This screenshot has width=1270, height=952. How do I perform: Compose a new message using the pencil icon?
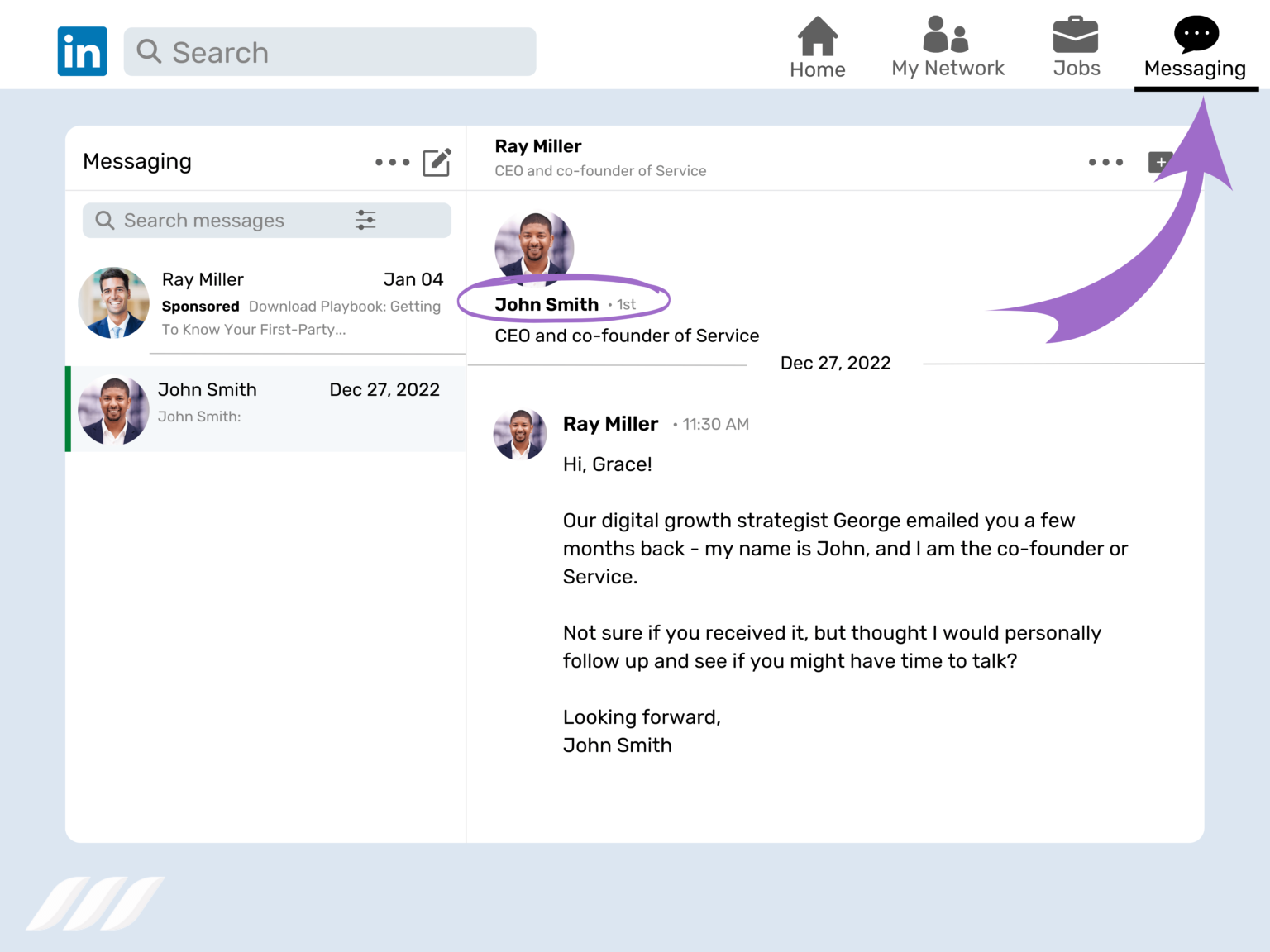437,162
